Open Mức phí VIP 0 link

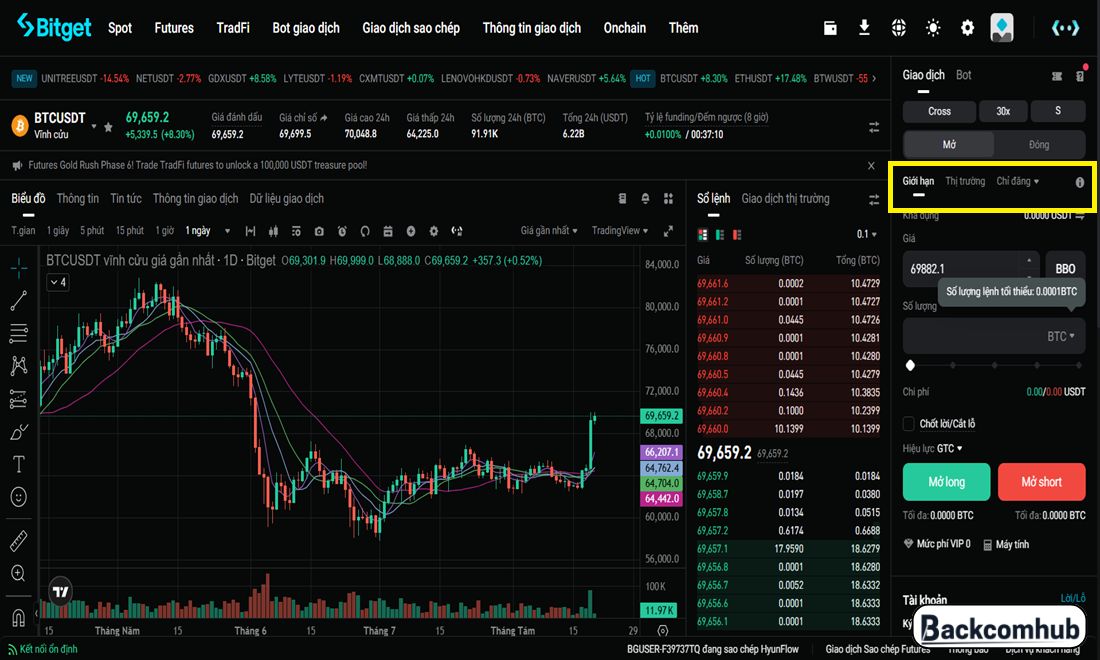[937, 544]
